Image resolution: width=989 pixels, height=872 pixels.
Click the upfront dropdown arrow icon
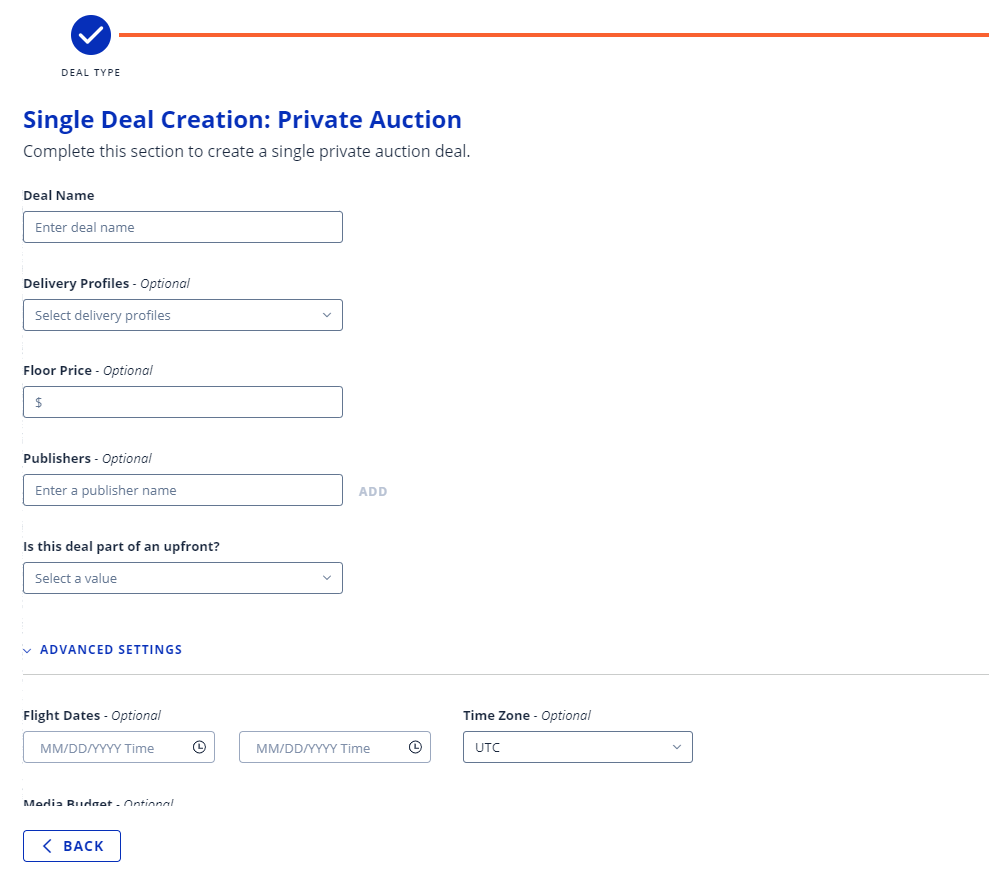tap(327, 578)
